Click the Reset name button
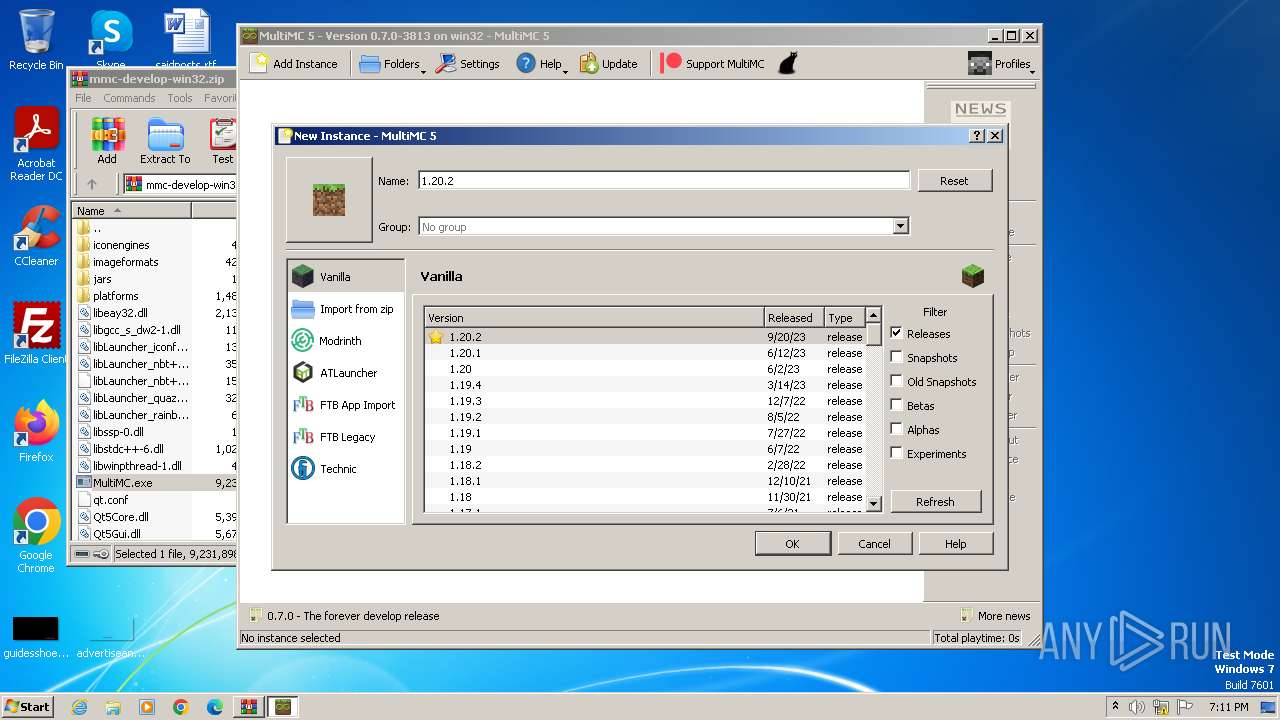Screen dimensions: 1280x720 pos(954,181)
